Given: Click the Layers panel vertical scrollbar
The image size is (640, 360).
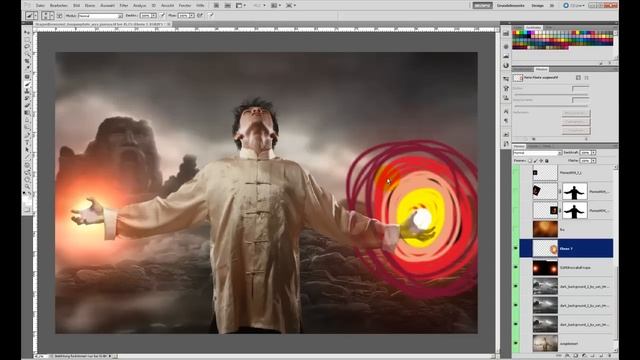Looking at the screenshot, I should 616,258.
